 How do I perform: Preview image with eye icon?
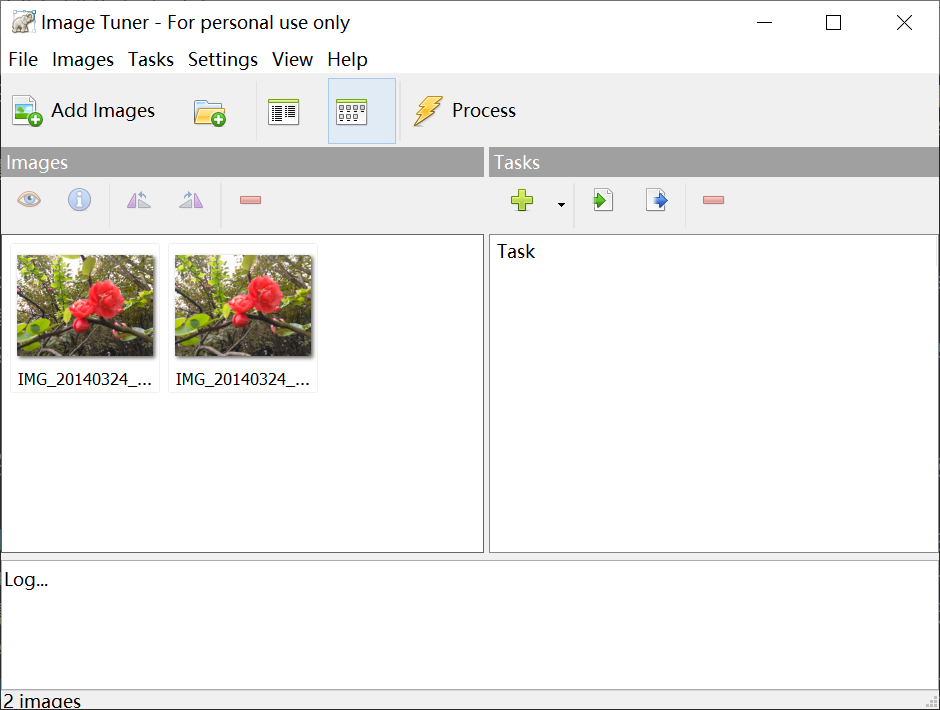pos(29,200)
